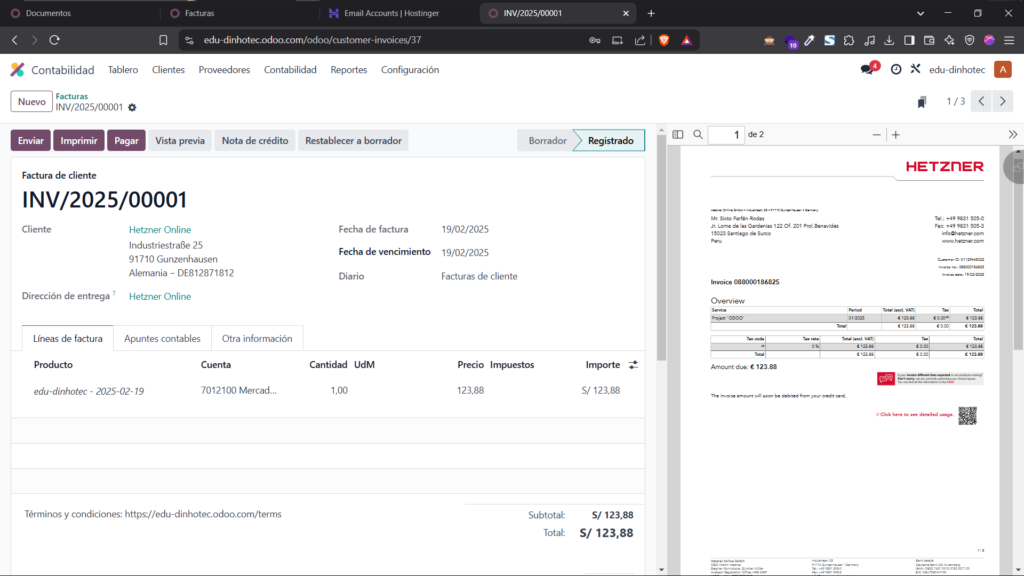1024x576 pixels.
Task: Click the Odoo Contabilidad app logo
Action: 18,69
